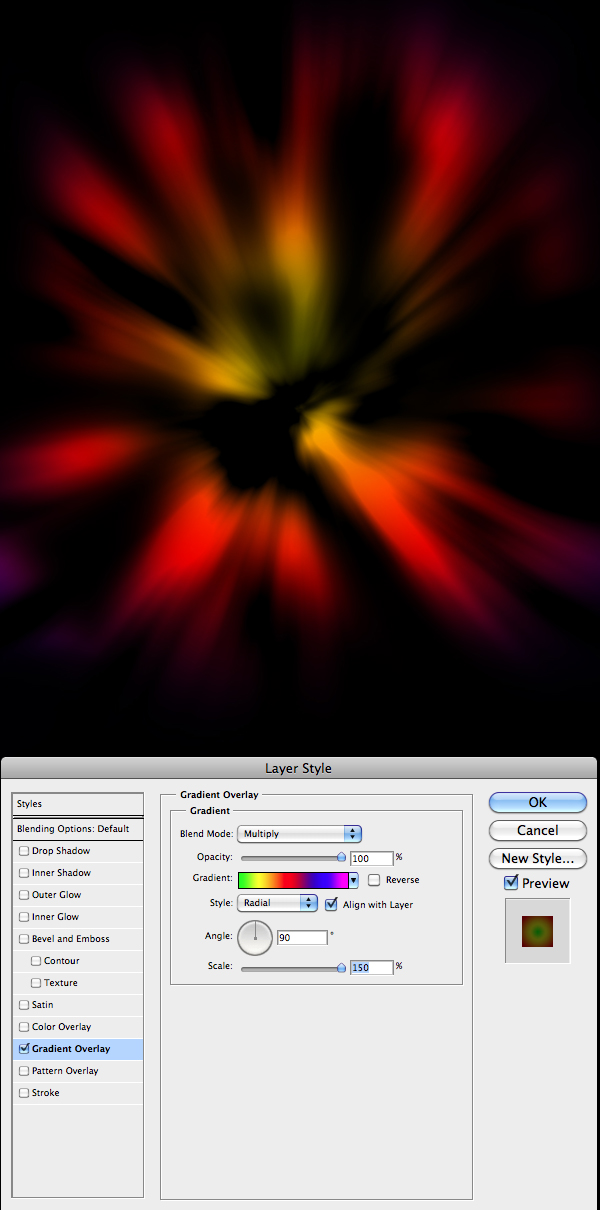Select the Inner Glow style row

coord(77,917)
